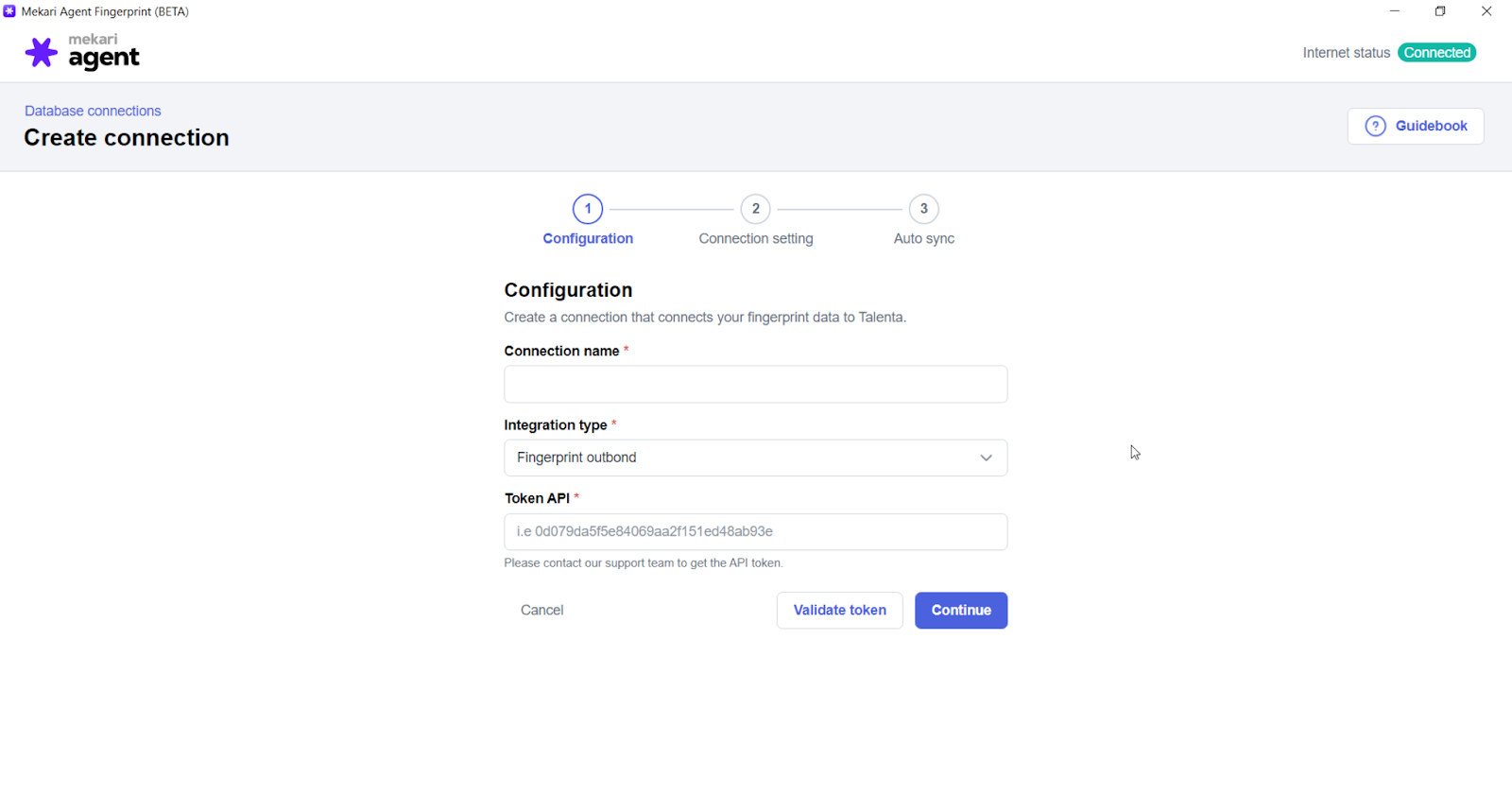Screen dimensions: 1512x795
Task: Expand the Integration type dropdown chevron
Action: click(986, 458)
